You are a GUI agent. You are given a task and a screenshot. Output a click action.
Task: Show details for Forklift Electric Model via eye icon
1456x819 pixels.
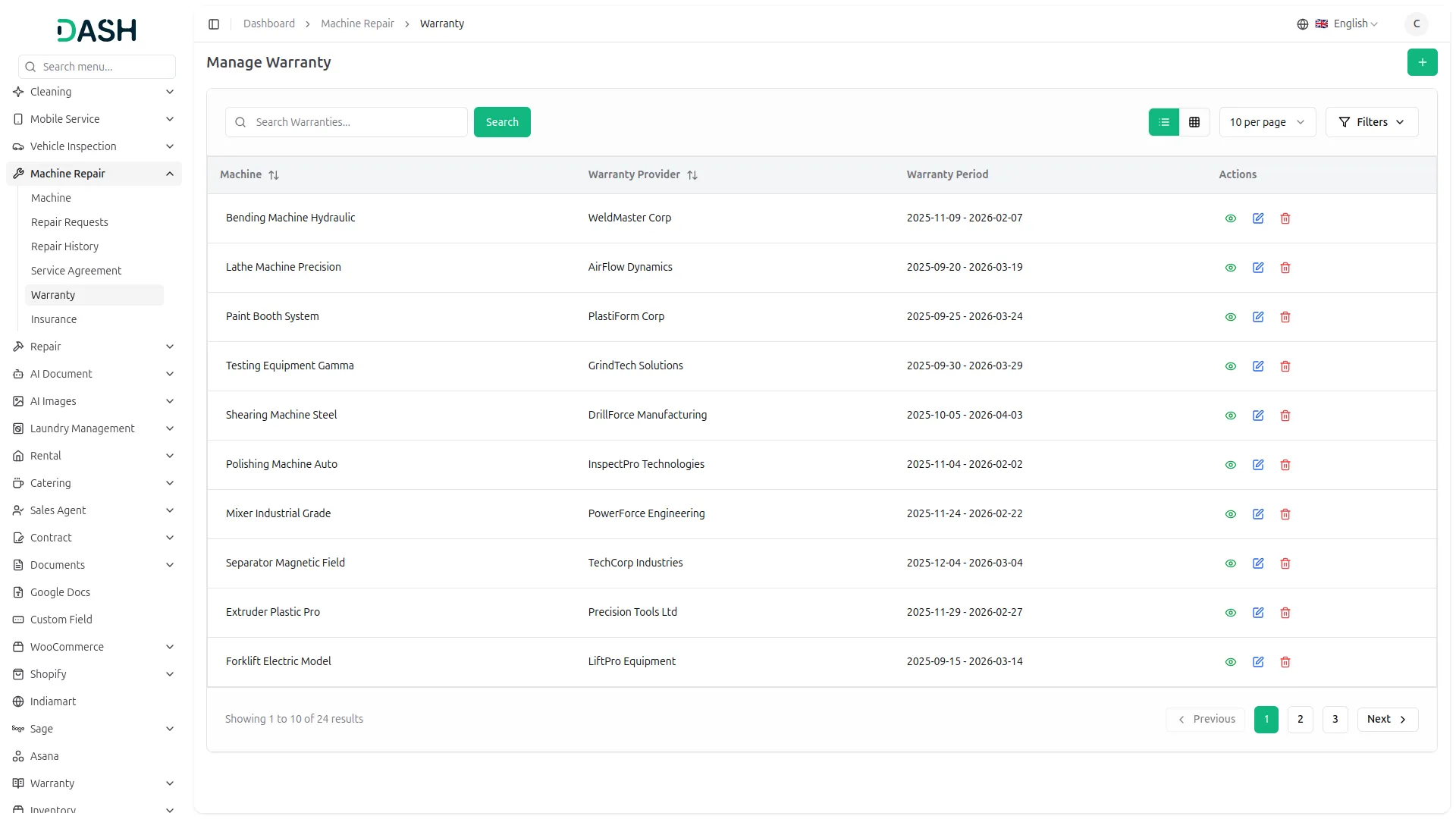pyautogui.click(x=1229, y=662)
